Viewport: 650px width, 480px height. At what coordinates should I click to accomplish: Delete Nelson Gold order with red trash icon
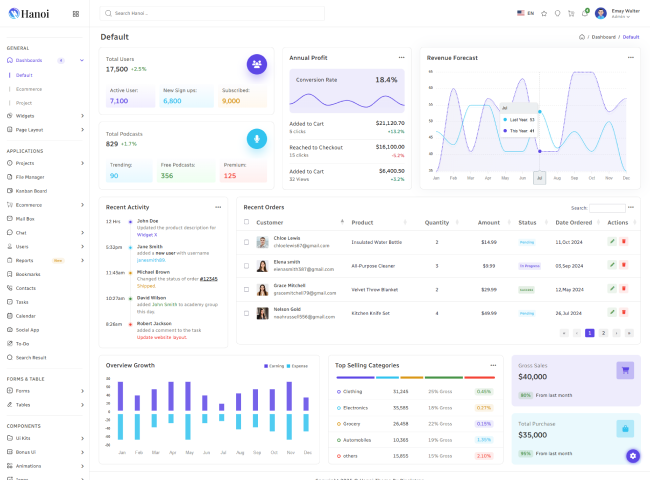[624, 313]
